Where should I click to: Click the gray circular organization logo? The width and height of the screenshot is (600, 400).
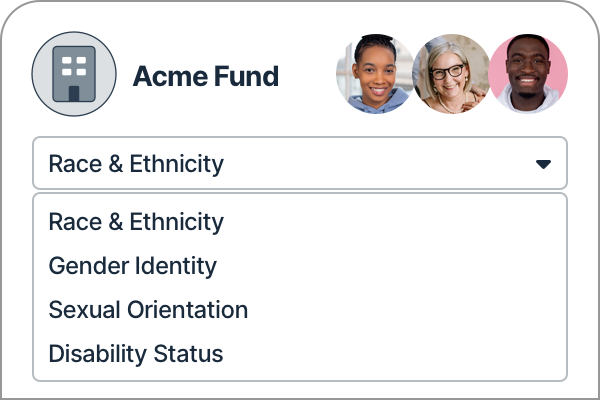74,75
